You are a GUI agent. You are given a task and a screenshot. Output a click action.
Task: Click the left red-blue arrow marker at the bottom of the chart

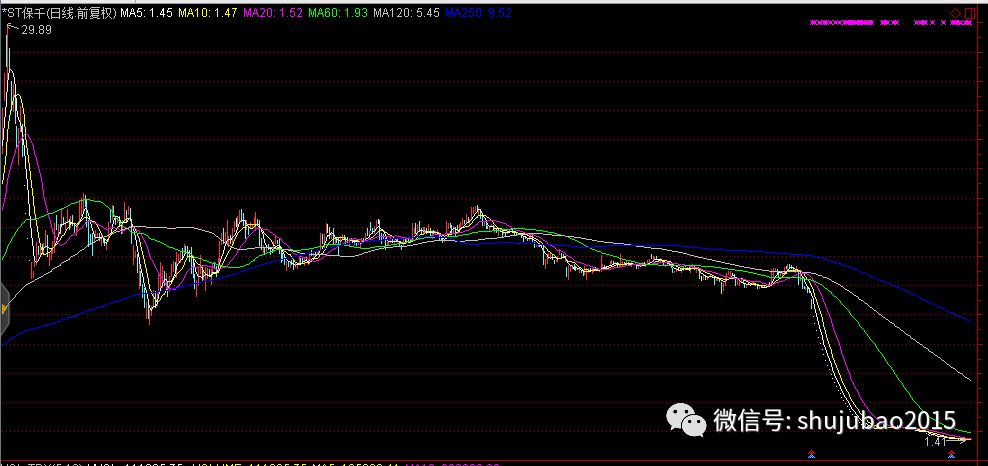click(812, 453)
